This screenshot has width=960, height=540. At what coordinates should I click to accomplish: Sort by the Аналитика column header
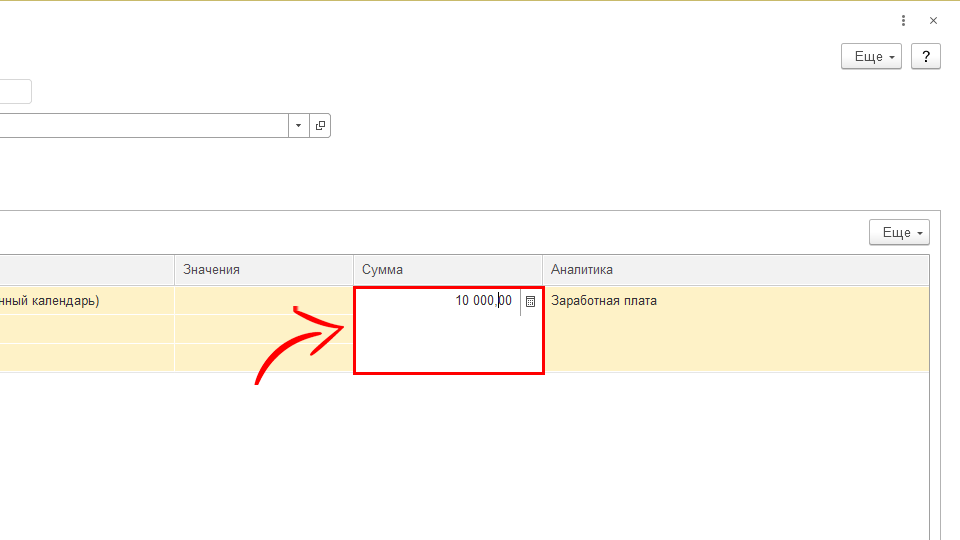(x=735, y=269)
